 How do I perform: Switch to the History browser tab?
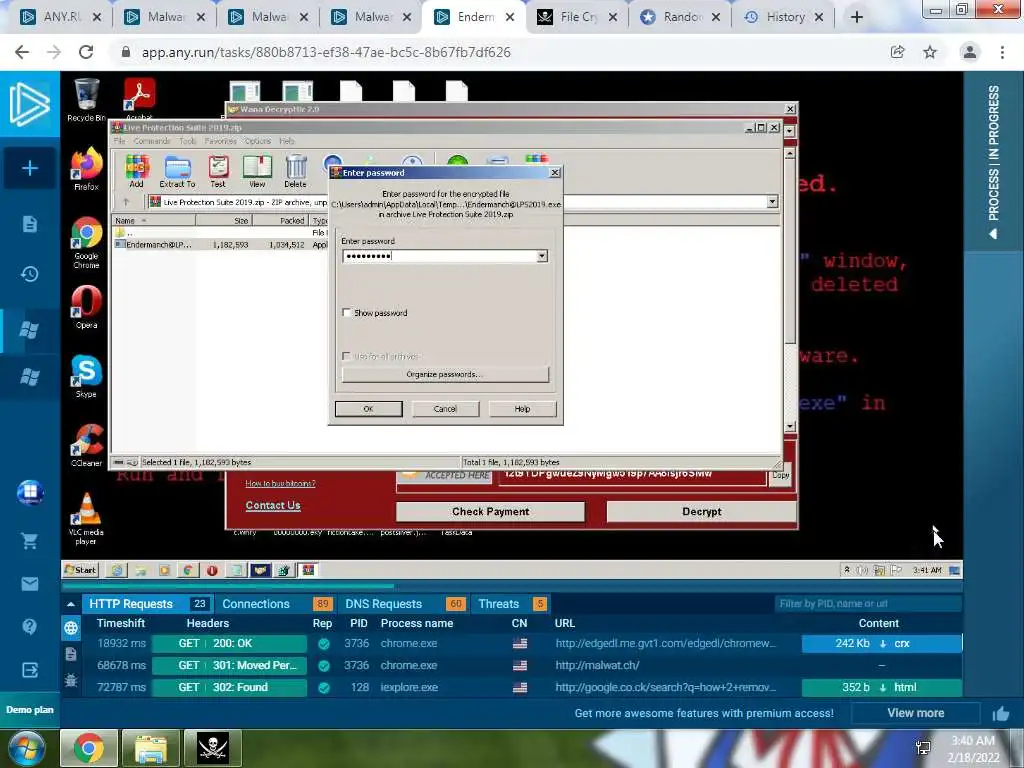(x=783, y=17)
